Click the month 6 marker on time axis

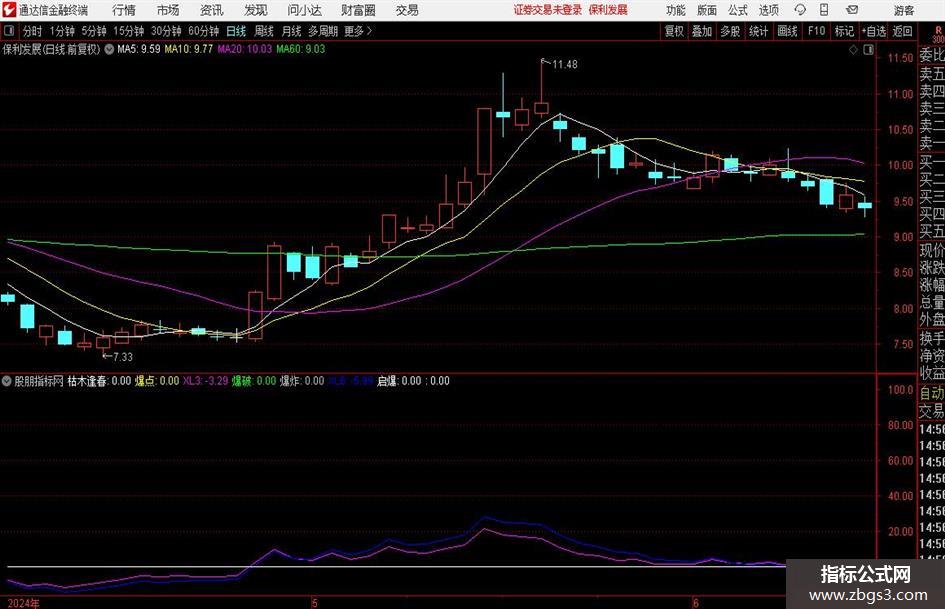(695, 603)
